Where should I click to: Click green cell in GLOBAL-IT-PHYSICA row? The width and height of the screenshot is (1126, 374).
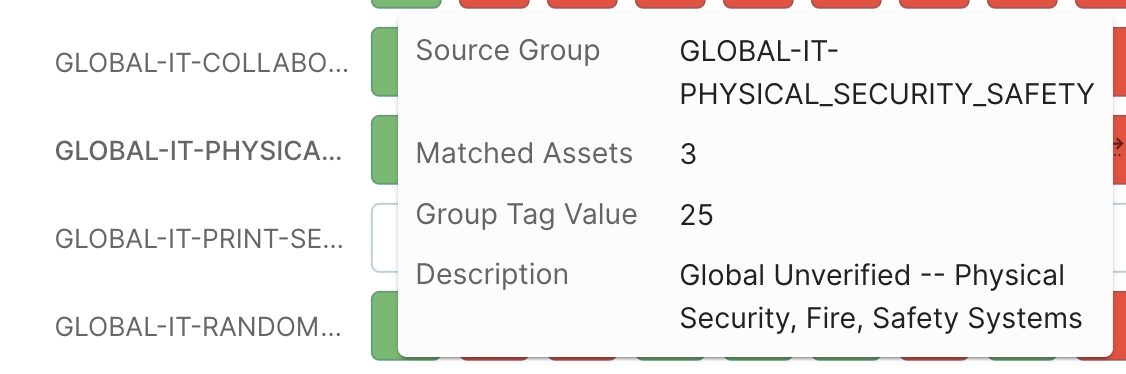pos(385,149)
